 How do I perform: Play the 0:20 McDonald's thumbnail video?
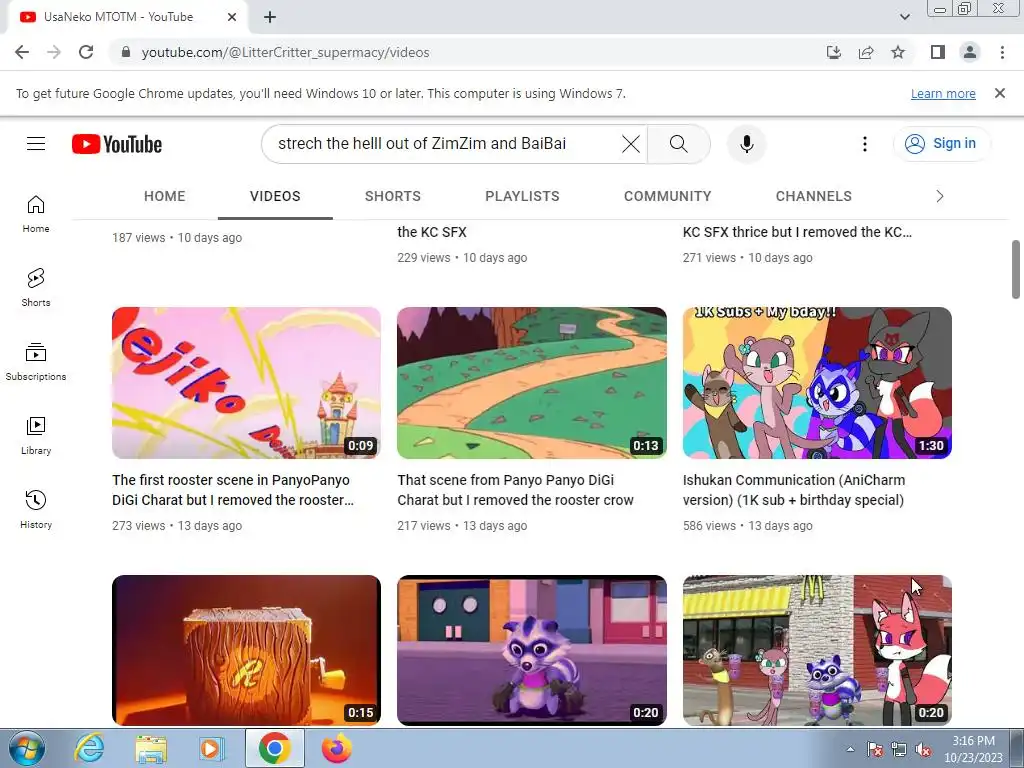tap(817, 650)
